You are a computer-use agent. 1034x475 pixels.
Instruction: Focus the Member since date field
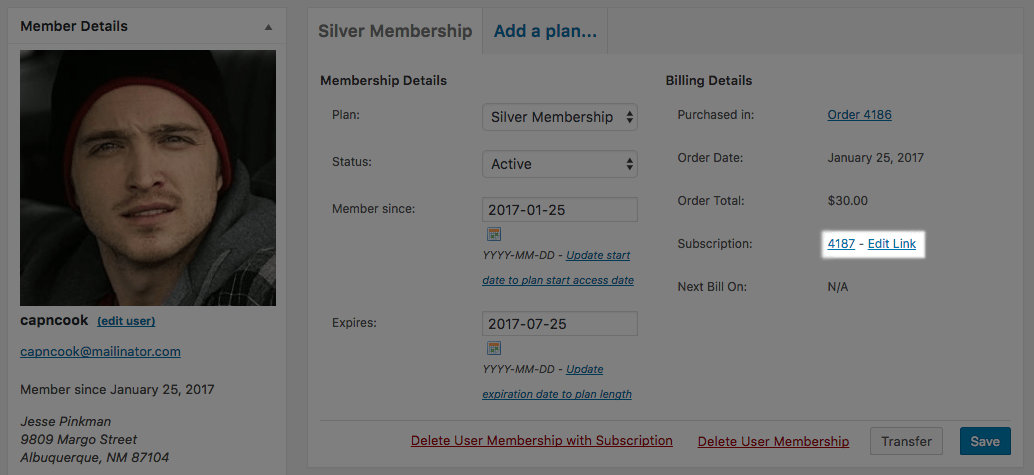click(x=560, y=210)
